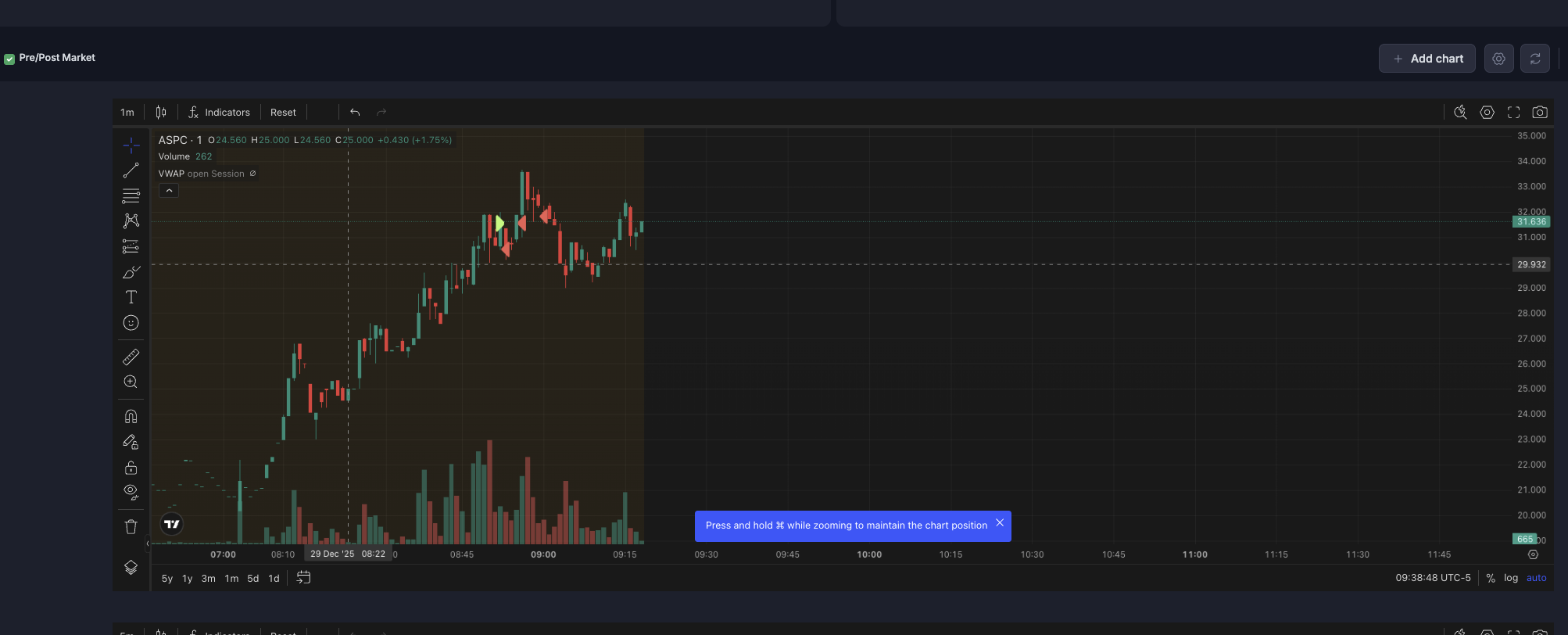
Task: Toggle the log scale option
Action: tap(1510, 578)
